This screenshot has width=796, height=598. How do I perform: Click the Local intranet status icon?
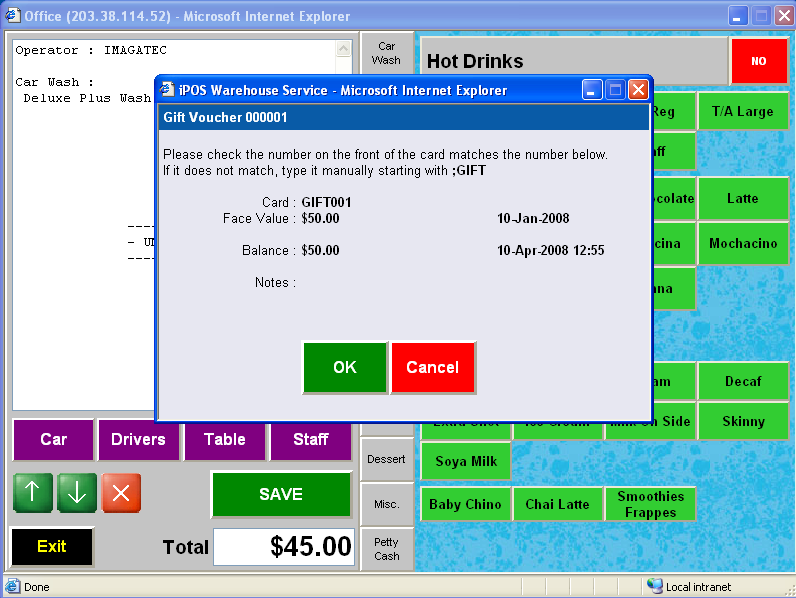(655, 587)
